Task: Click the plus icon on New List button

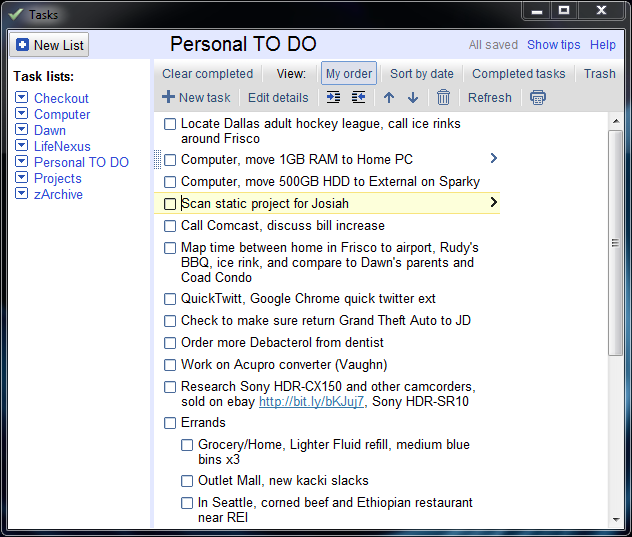Action: pyautogui.click(x=23, y=44)
